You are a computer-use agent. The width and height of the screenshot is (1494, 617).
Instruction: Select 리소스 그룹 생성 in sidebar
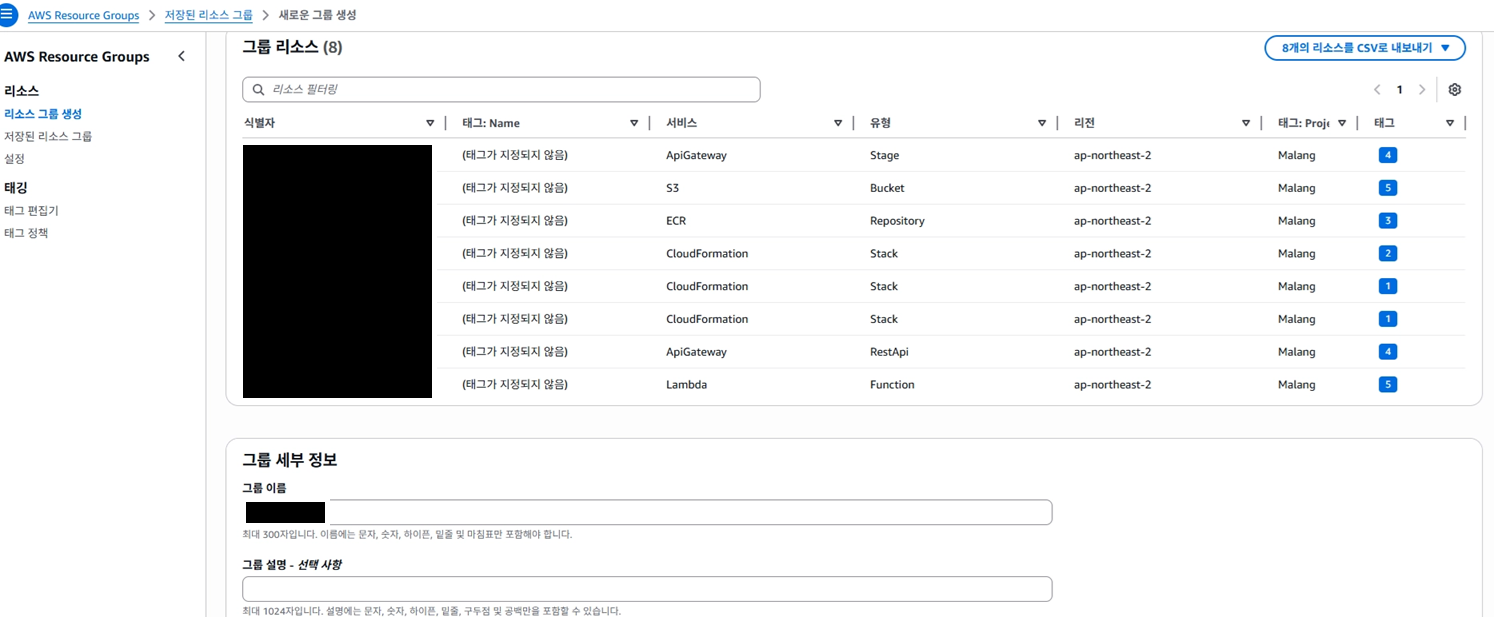pyautogui.click(x=43, y=114)
